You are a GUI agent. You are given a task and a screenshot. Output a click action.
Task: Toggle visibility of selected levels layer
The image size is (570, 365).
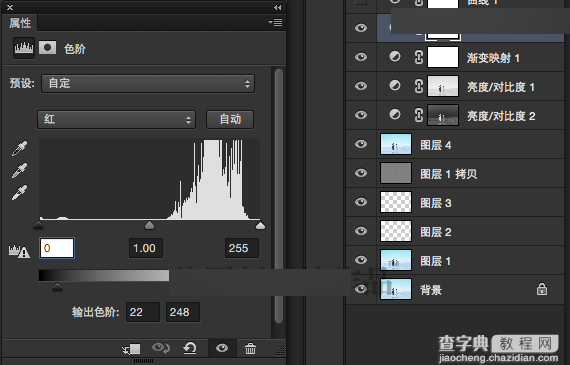[361, 28]
